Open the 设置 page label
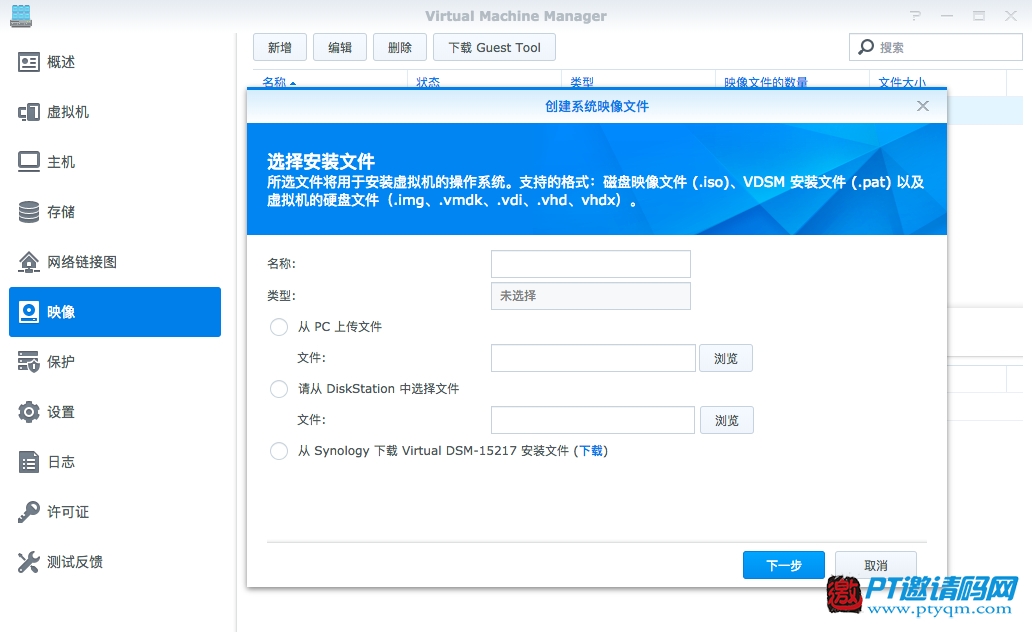The height and width of the screenshot is (632, 1032). click(x=61, y=412)
